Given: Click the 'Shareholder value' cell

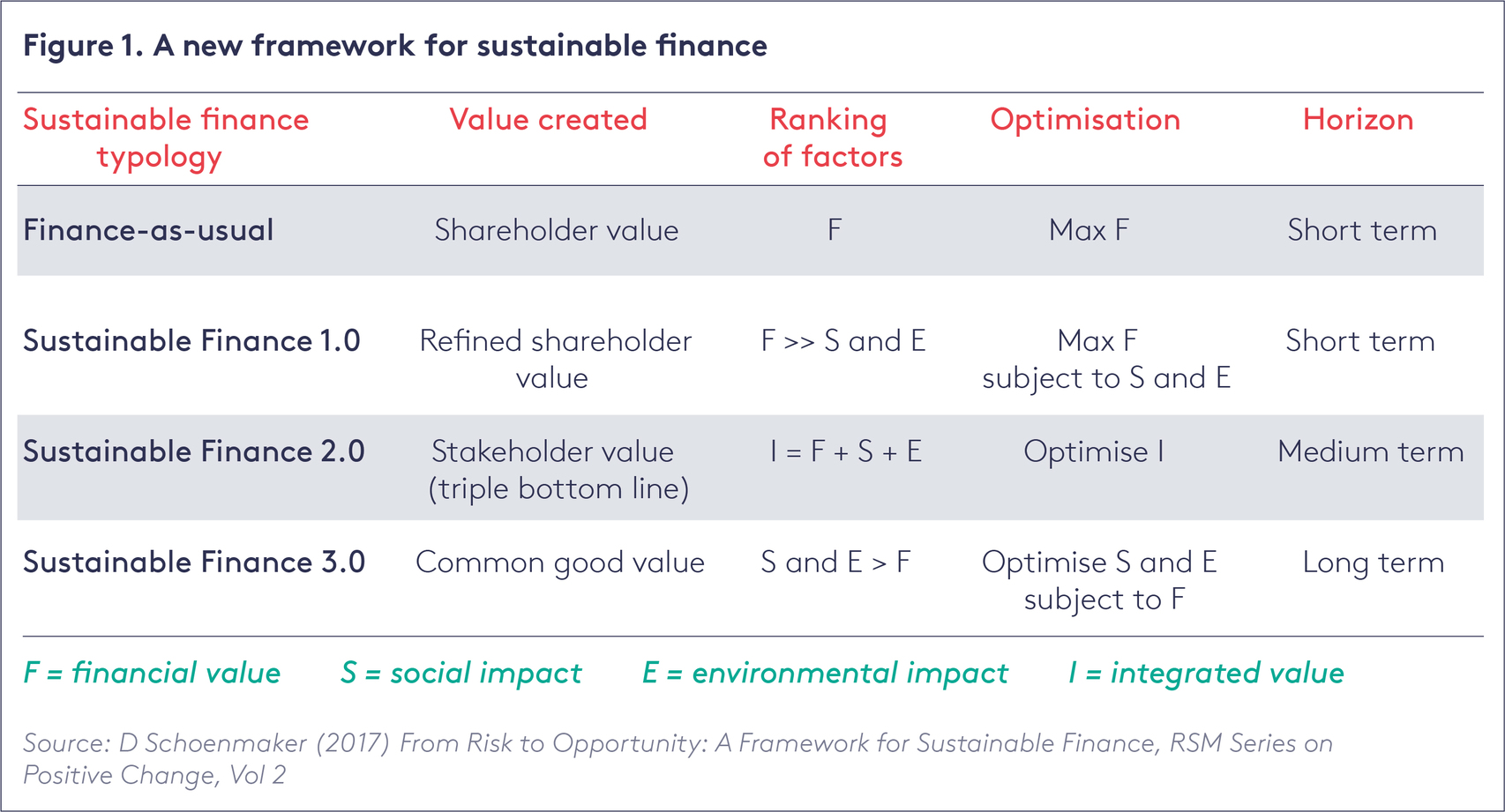Looking at the screenshot, I should (x=557, y=230).
